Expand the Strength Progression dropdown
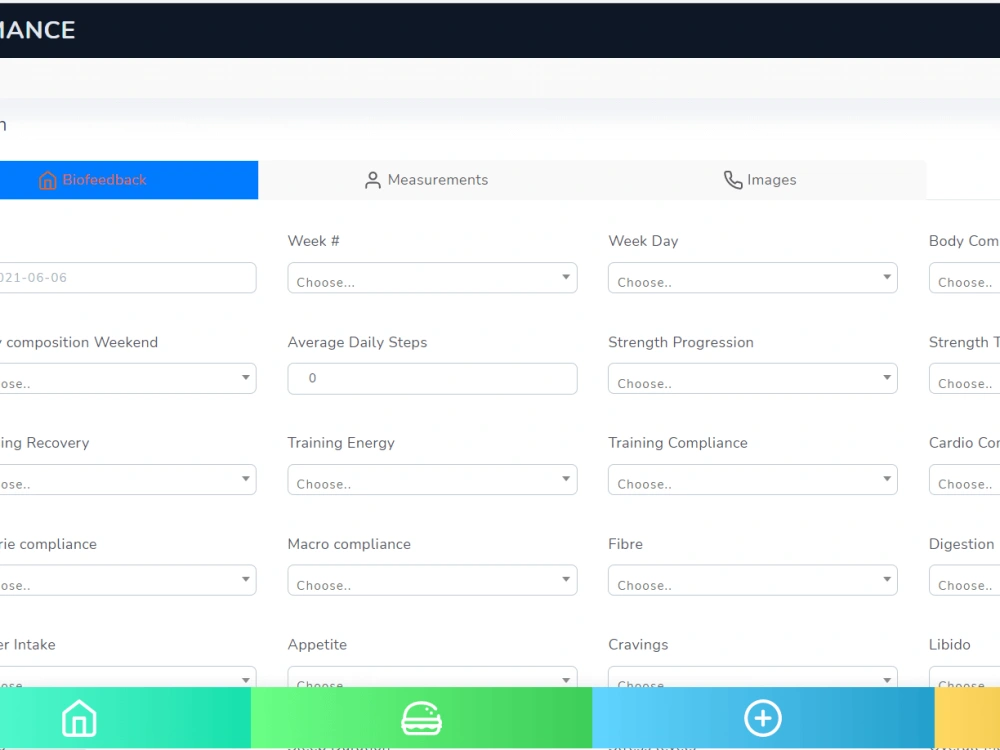Image resolution: width=1000 pixels, height=750 pixels. pyautogui.click(x=753, y=379)
